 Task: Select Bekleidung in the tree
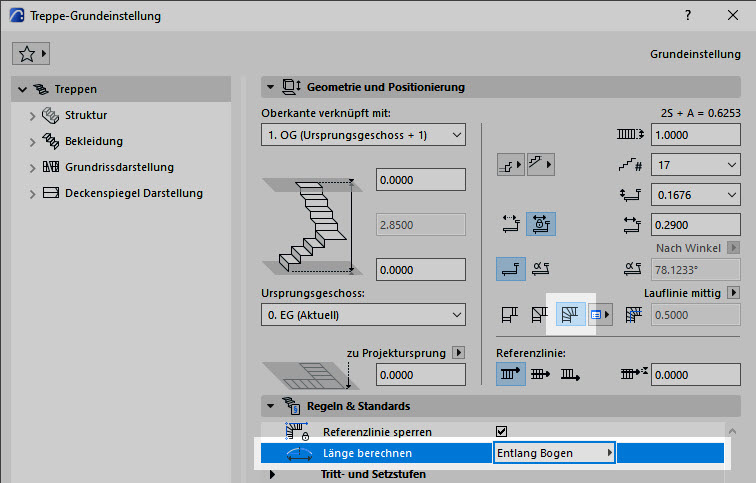pyautogui.click(x=94, y=141)
